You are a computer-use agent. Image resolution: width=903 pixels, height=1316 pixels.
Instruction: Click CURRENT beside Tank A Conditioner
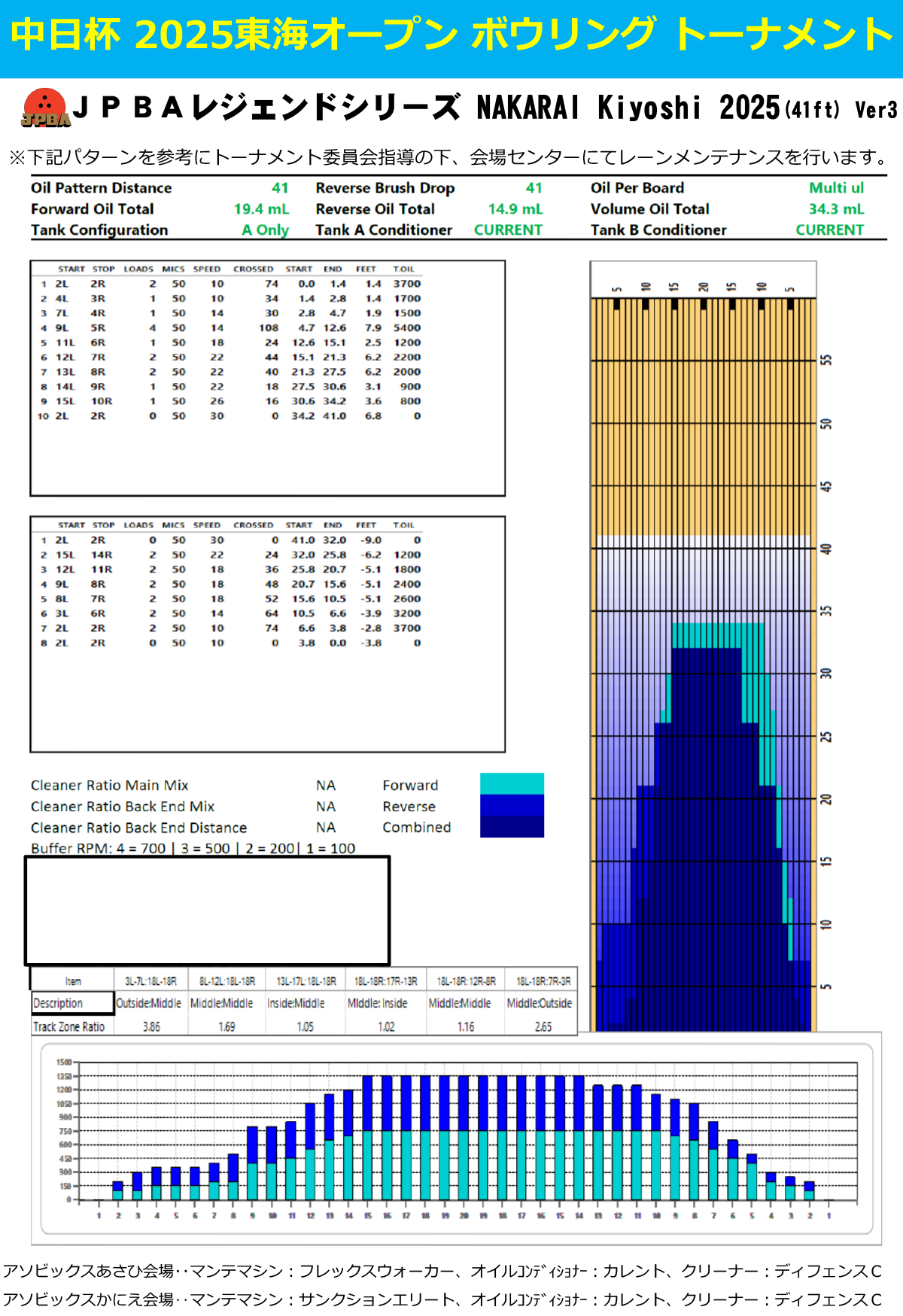(508, 230)
